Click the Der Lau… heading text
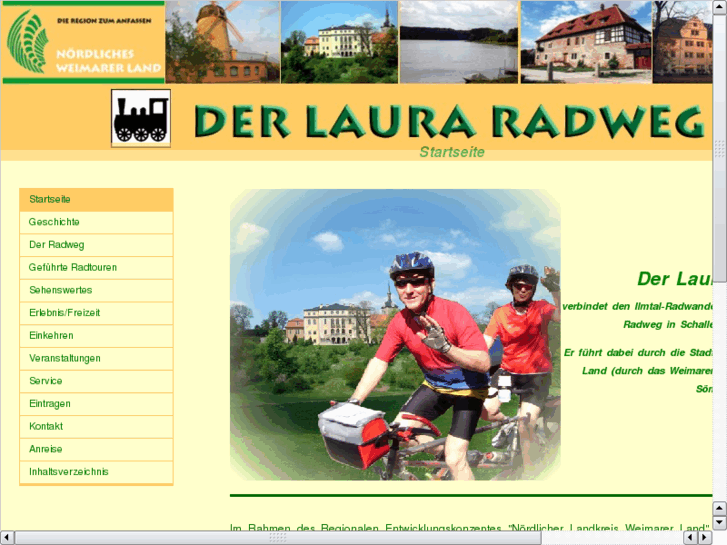Screen dimensions: 727x545 [x=675, y=279]
